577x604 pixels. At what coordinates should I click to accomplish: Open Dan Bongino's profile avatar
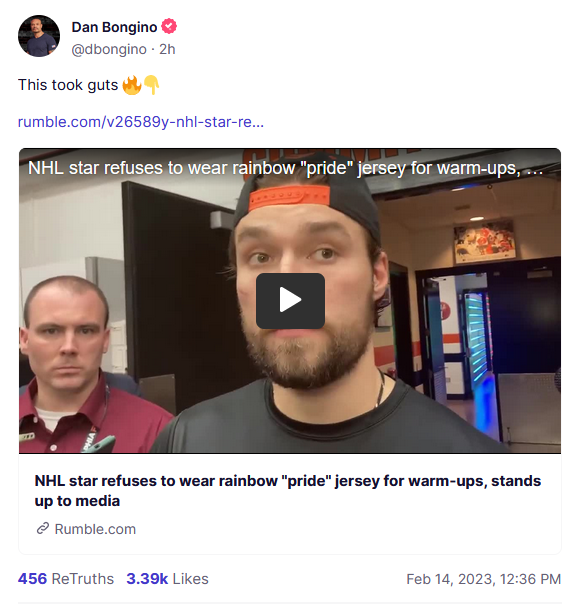[39, 36]
